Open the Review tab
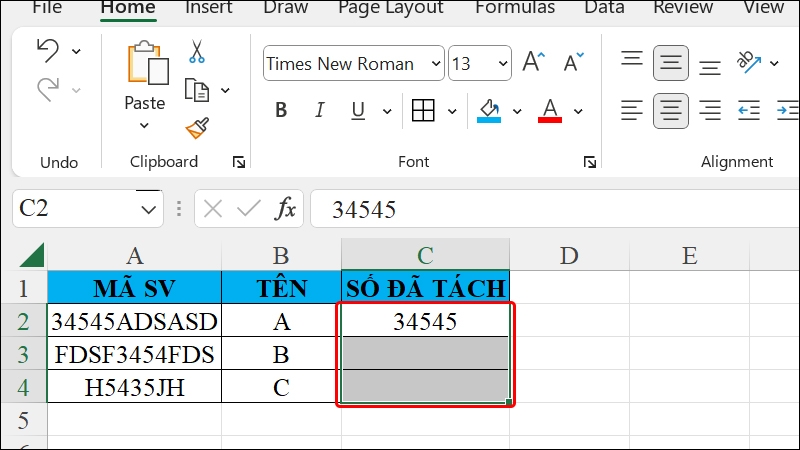The height and width of the screenshot is (450, 800). click(x=683, y=8)
